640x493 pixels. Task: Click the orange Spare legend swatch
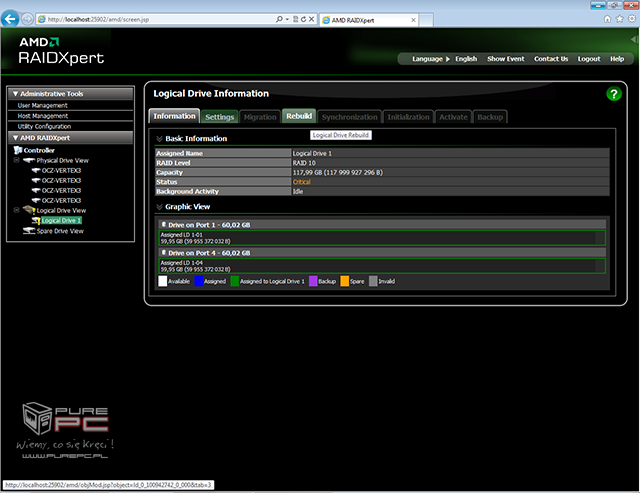coord(344,281)
